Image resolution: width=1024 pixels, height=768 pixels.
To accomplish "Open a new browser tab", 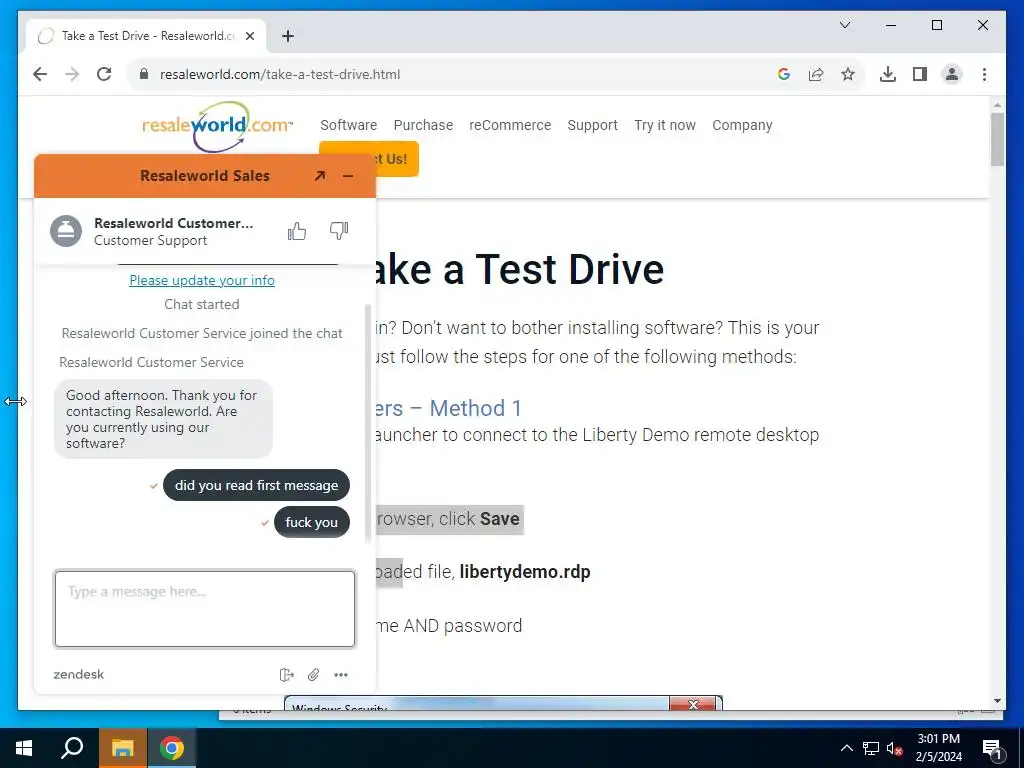I will tap(288, 36).
